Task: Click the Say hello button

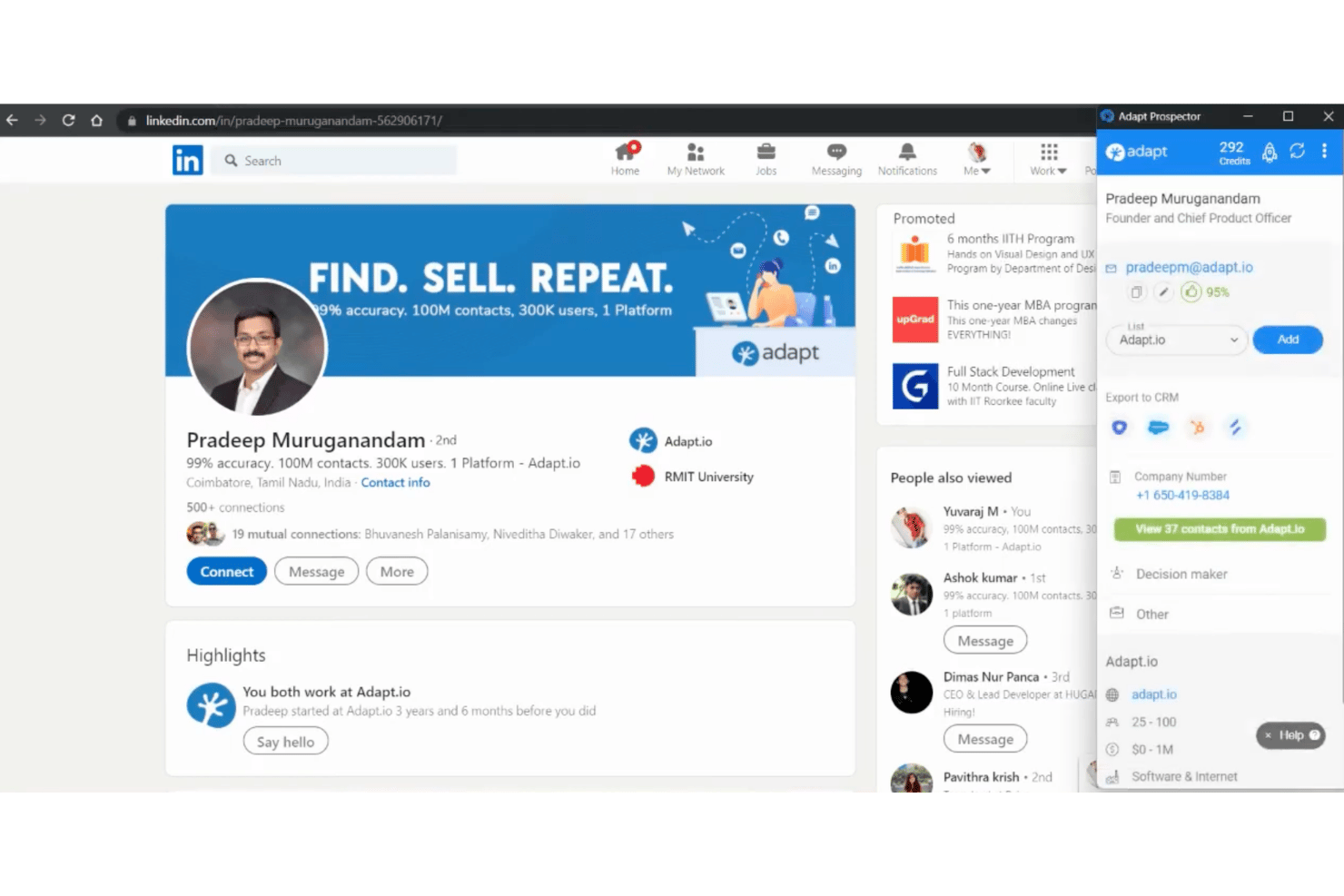Action: 285,742
